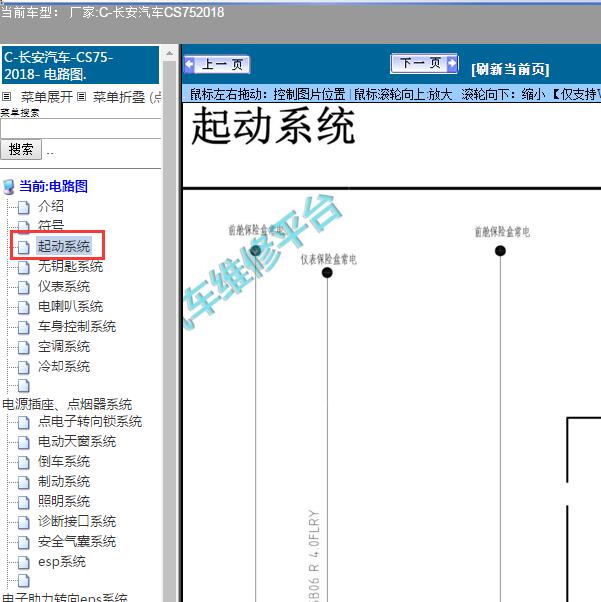Click the C-长安汽车-CS75-2018-电路图 sidebar title
601x602 pixels.
coord(80,65)
